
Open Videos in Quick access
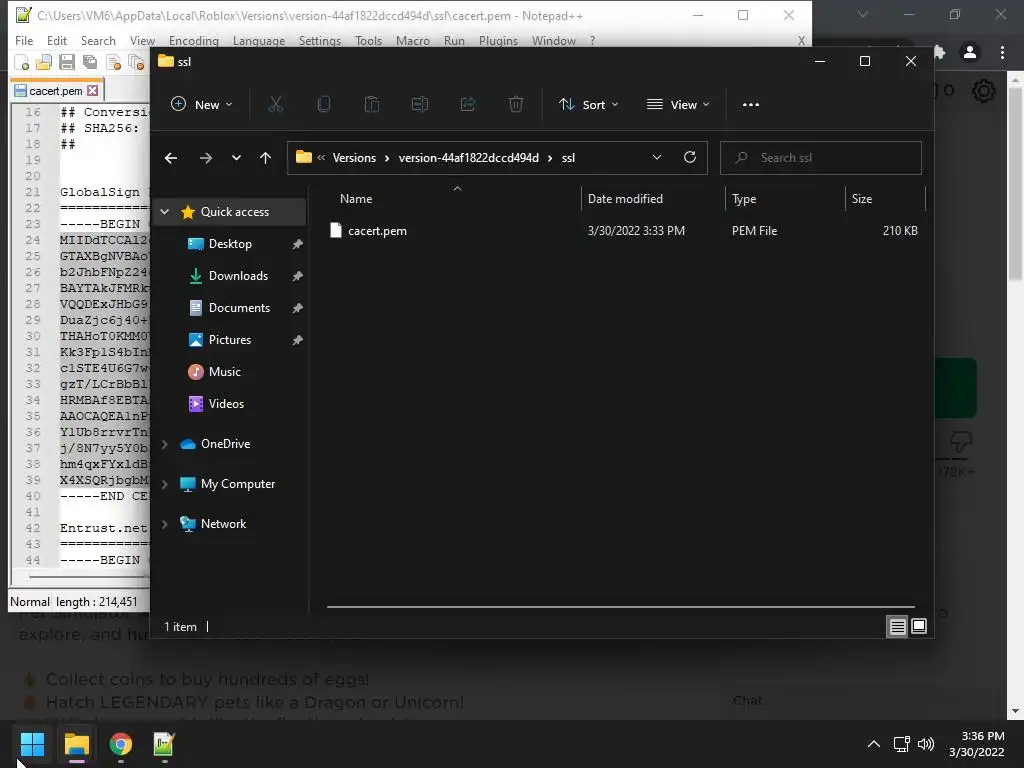[226, 404]
